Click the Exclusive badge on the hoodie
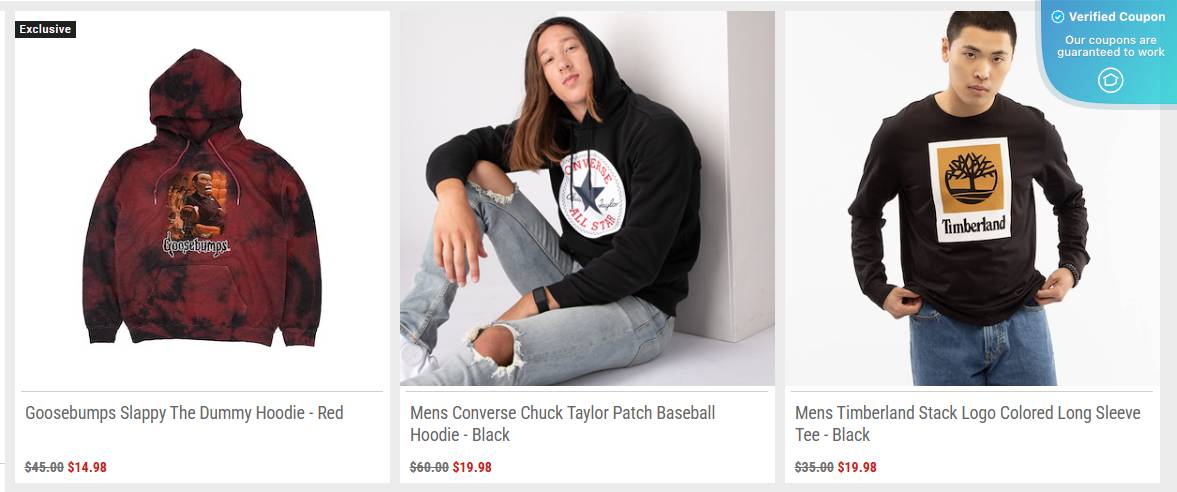The width and height of the screenshot is (1177, 492). point(45,29)
